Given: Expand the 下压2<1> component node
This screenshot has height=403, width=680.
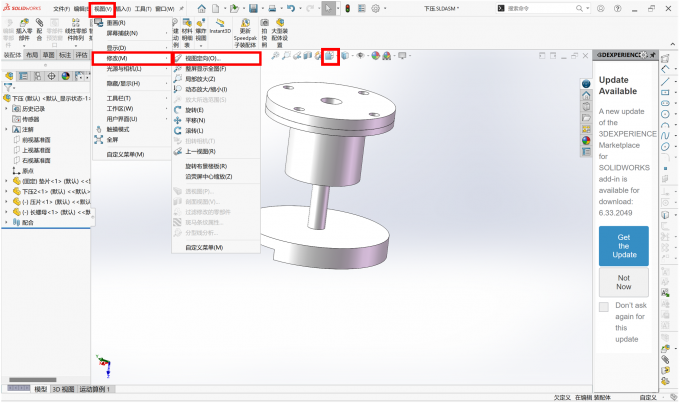Looking at the screenshot, I should tap(7, 191).
